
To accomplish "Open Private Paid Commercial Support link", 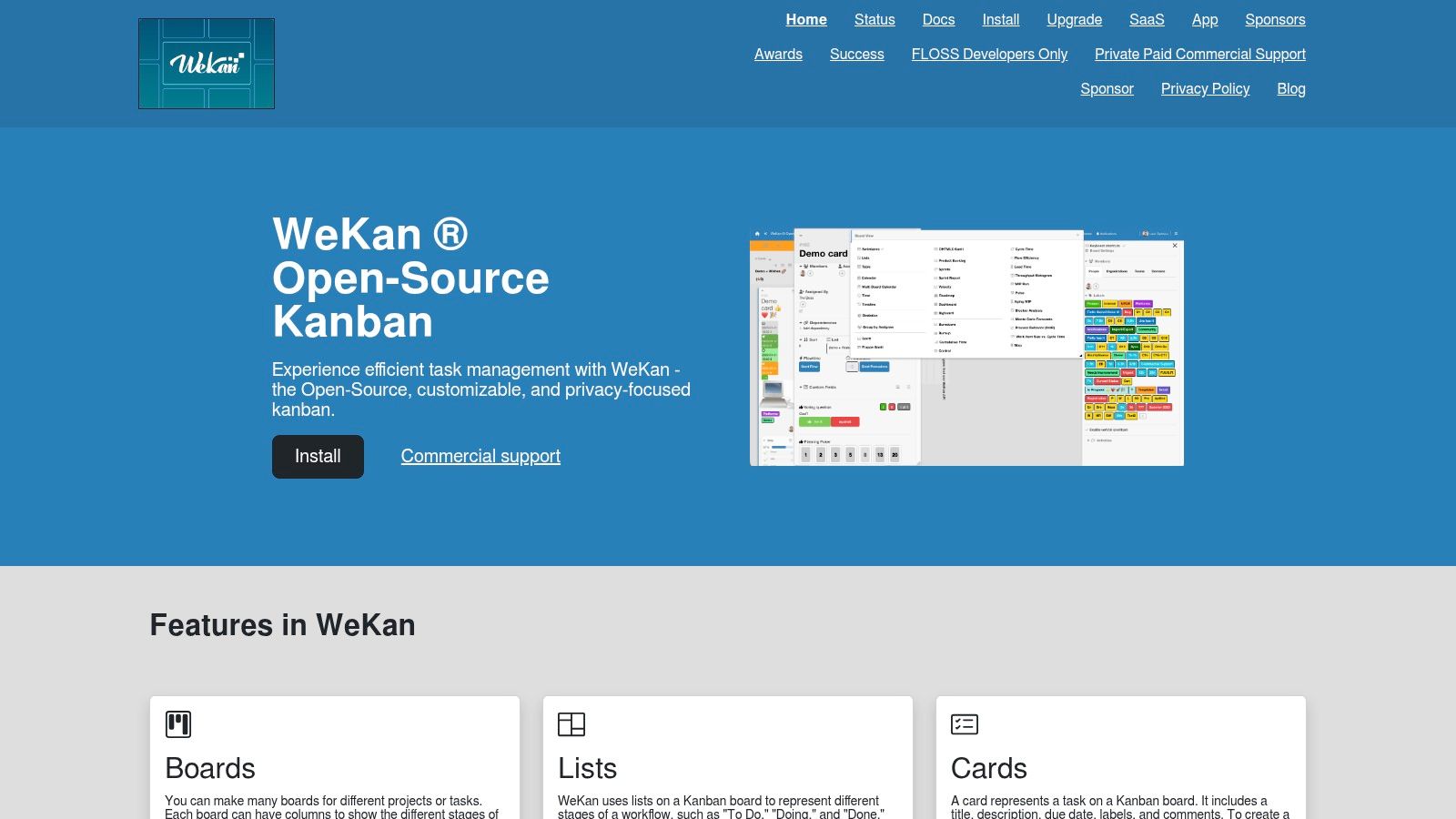I will [1200, 54].
